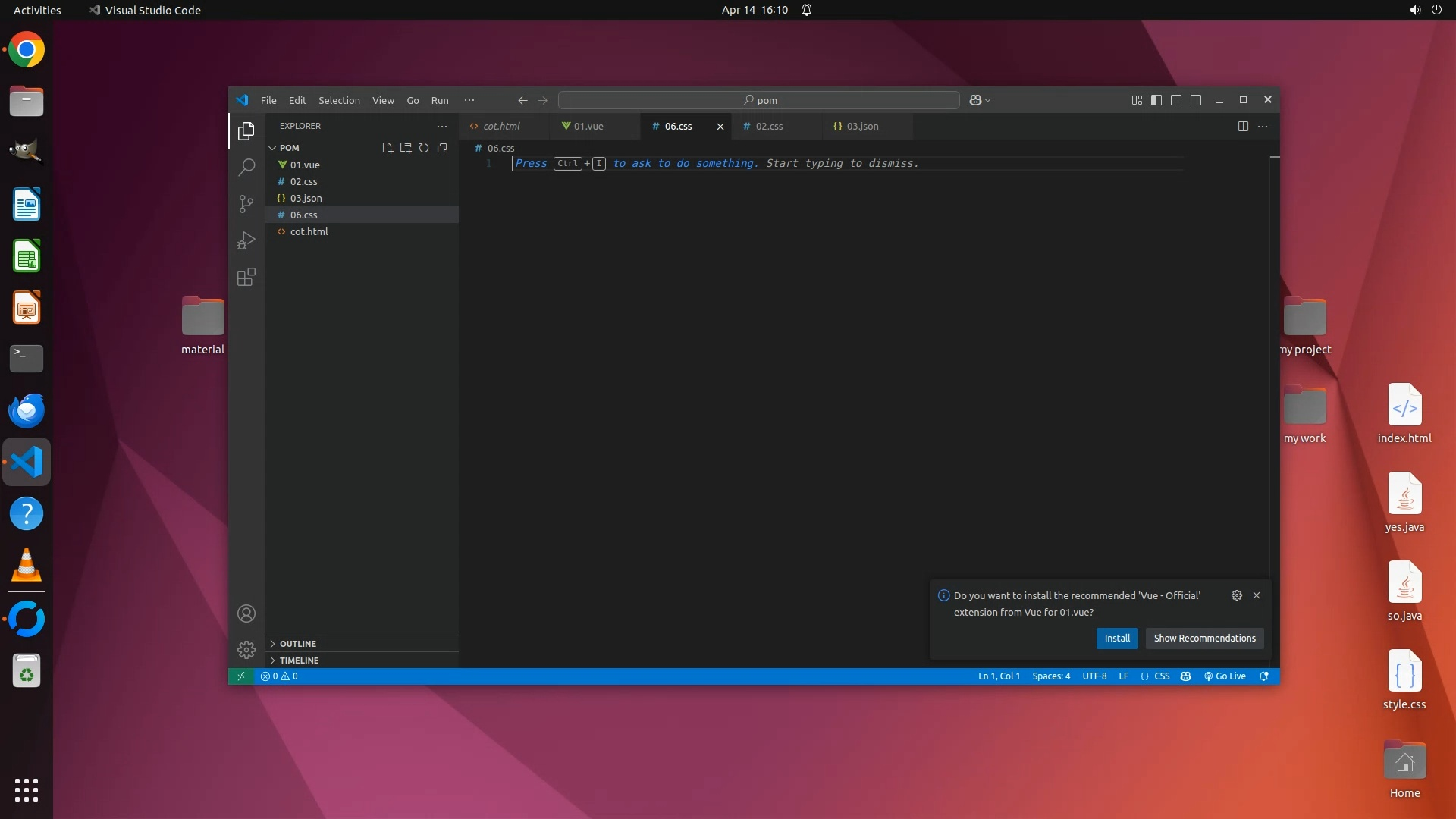Toggle primary side bar visibility
1456x819 pixels.
click(x=1156, y=100)
